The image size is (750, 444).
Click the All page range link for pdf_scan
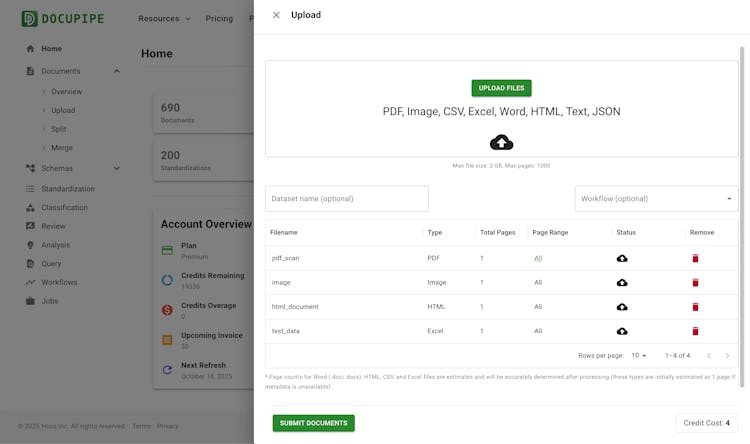pos(538,258)
